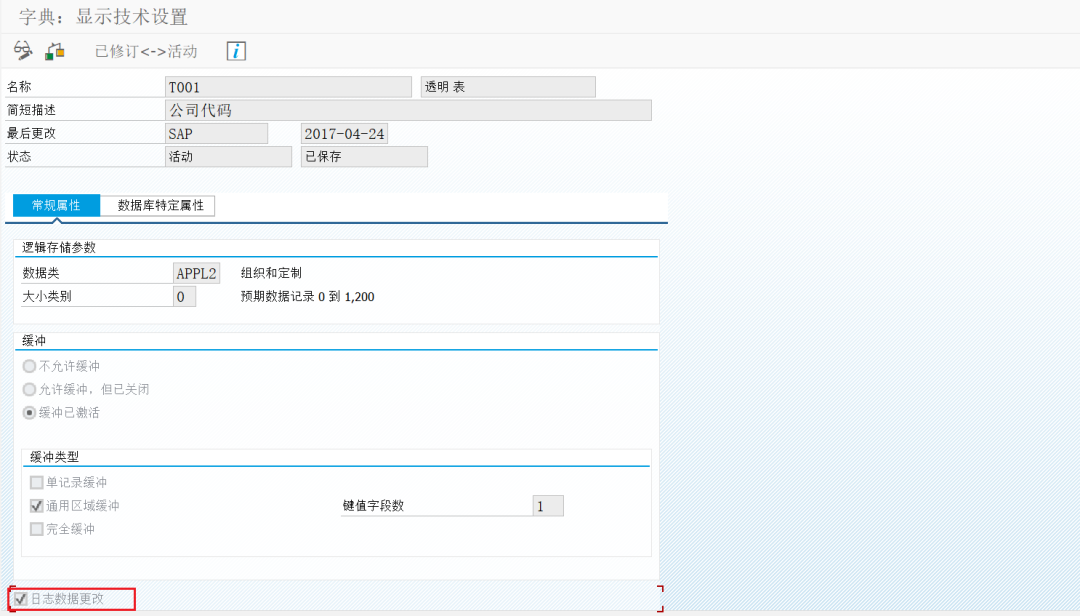
Task: Click the 名称 field containing T001
Action: click(289, 87)
